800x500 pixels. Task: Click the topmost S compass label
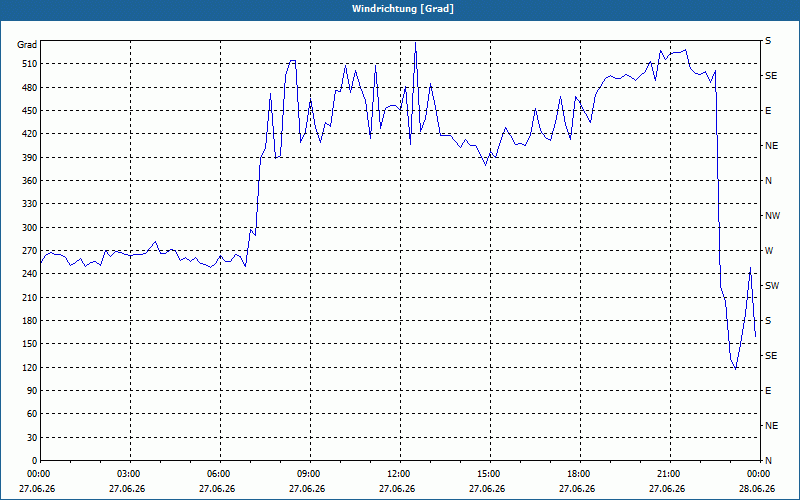point(768,41)
